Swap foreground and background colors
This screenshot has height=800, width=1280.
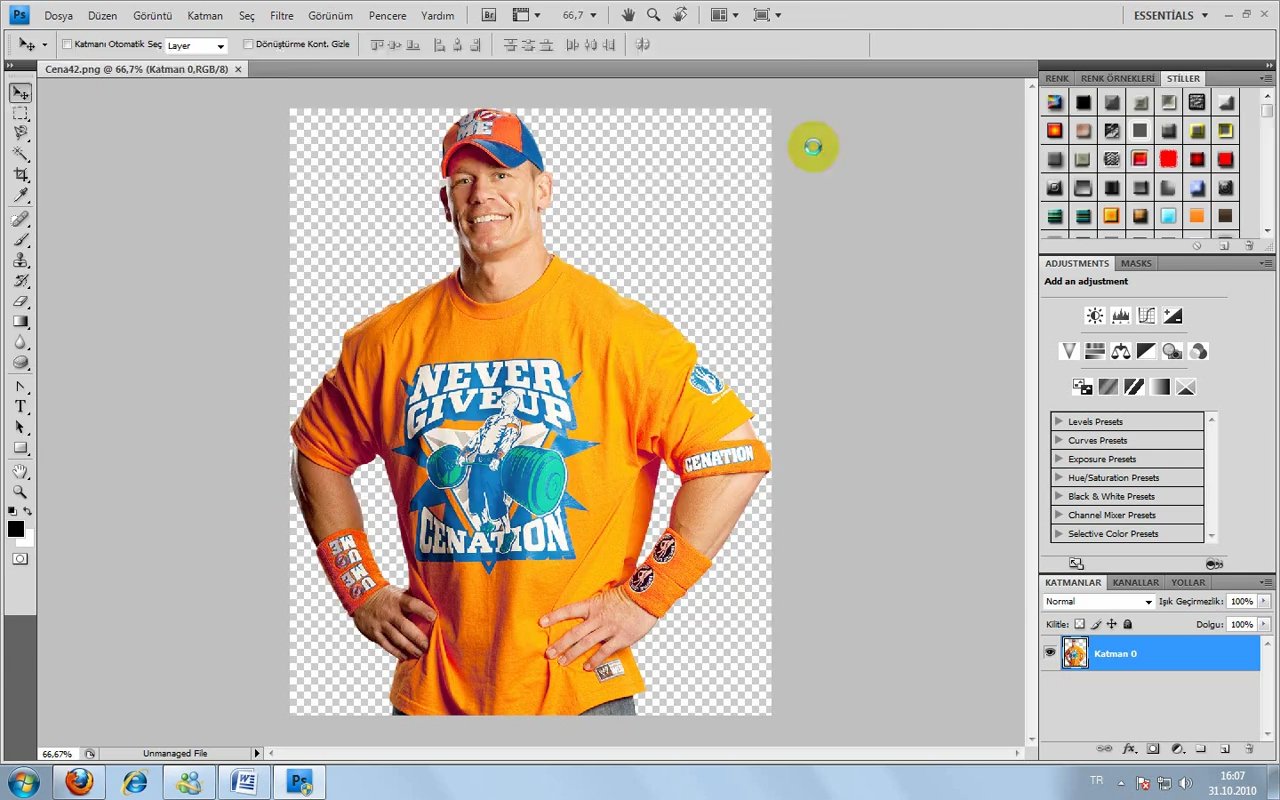pyautogui.click(x=28, y=511)
